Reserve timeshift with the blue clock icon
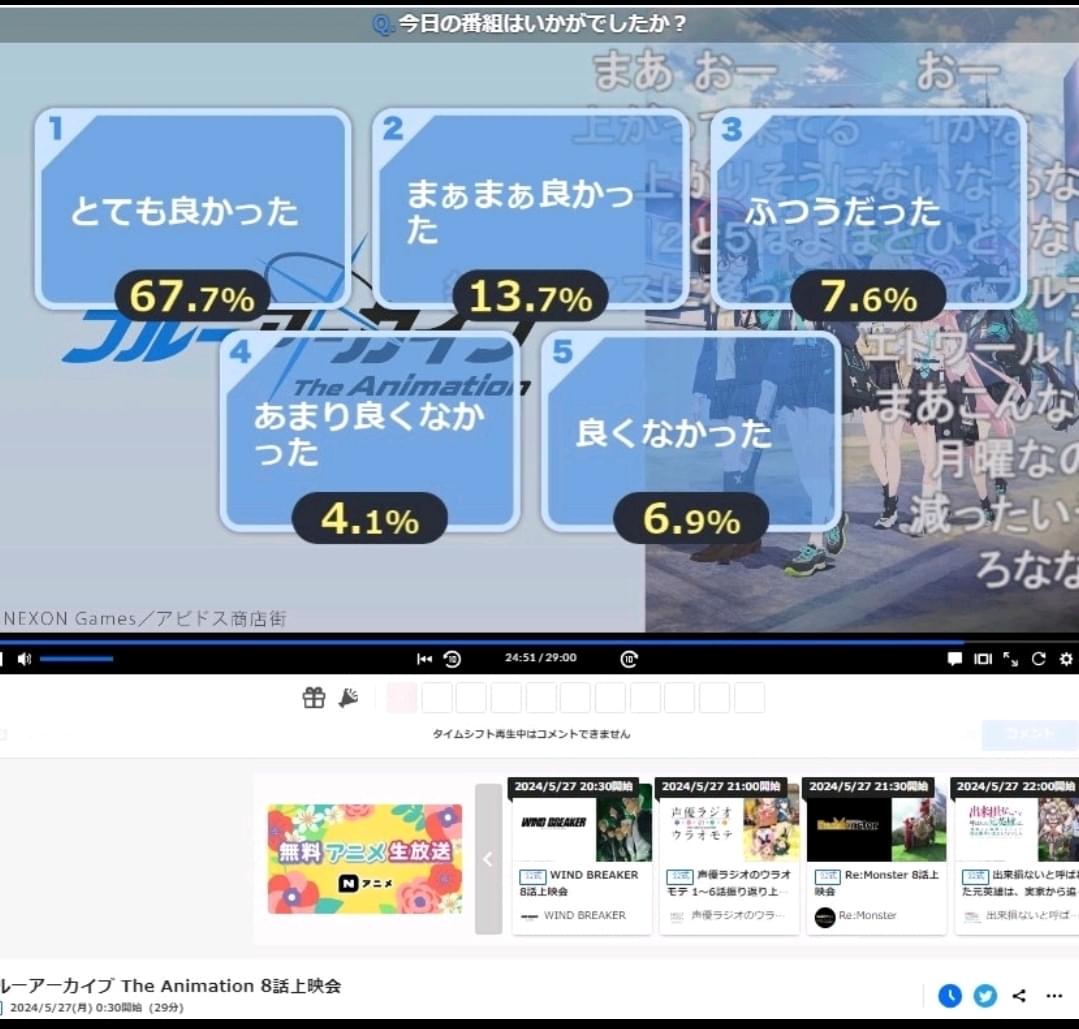The width and height of the screenshot is (1079, 1029). click(950, 995)
